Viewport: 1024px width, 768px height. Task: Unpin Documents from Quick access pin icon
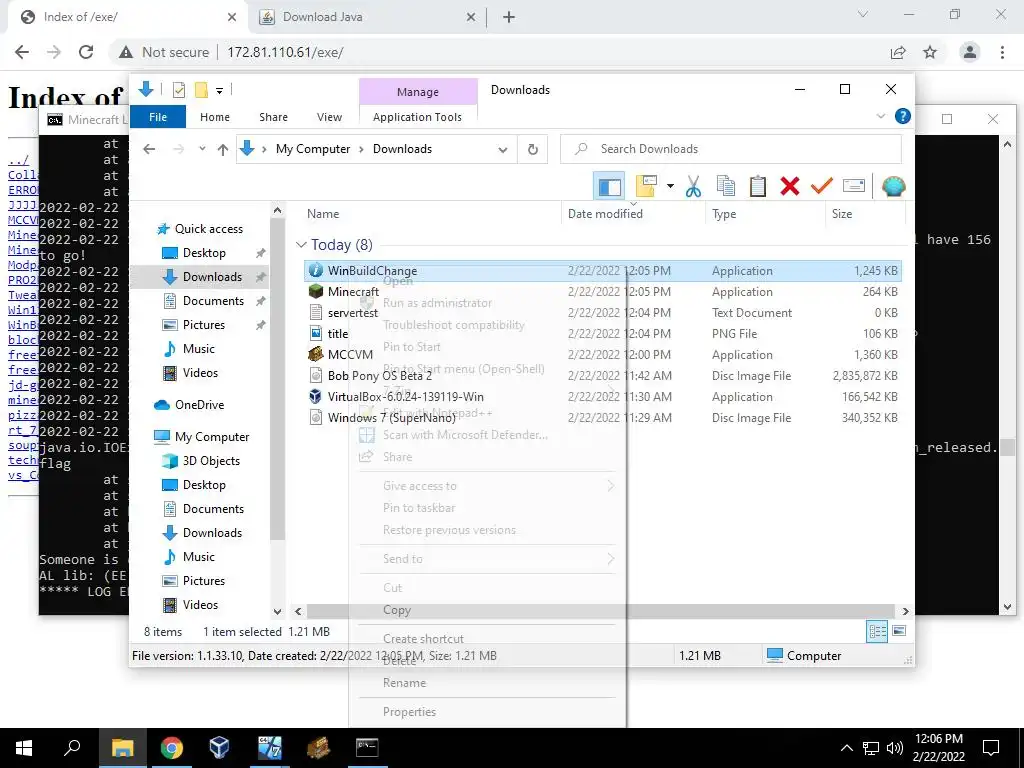pyautogui.click(x=260, y=301)
